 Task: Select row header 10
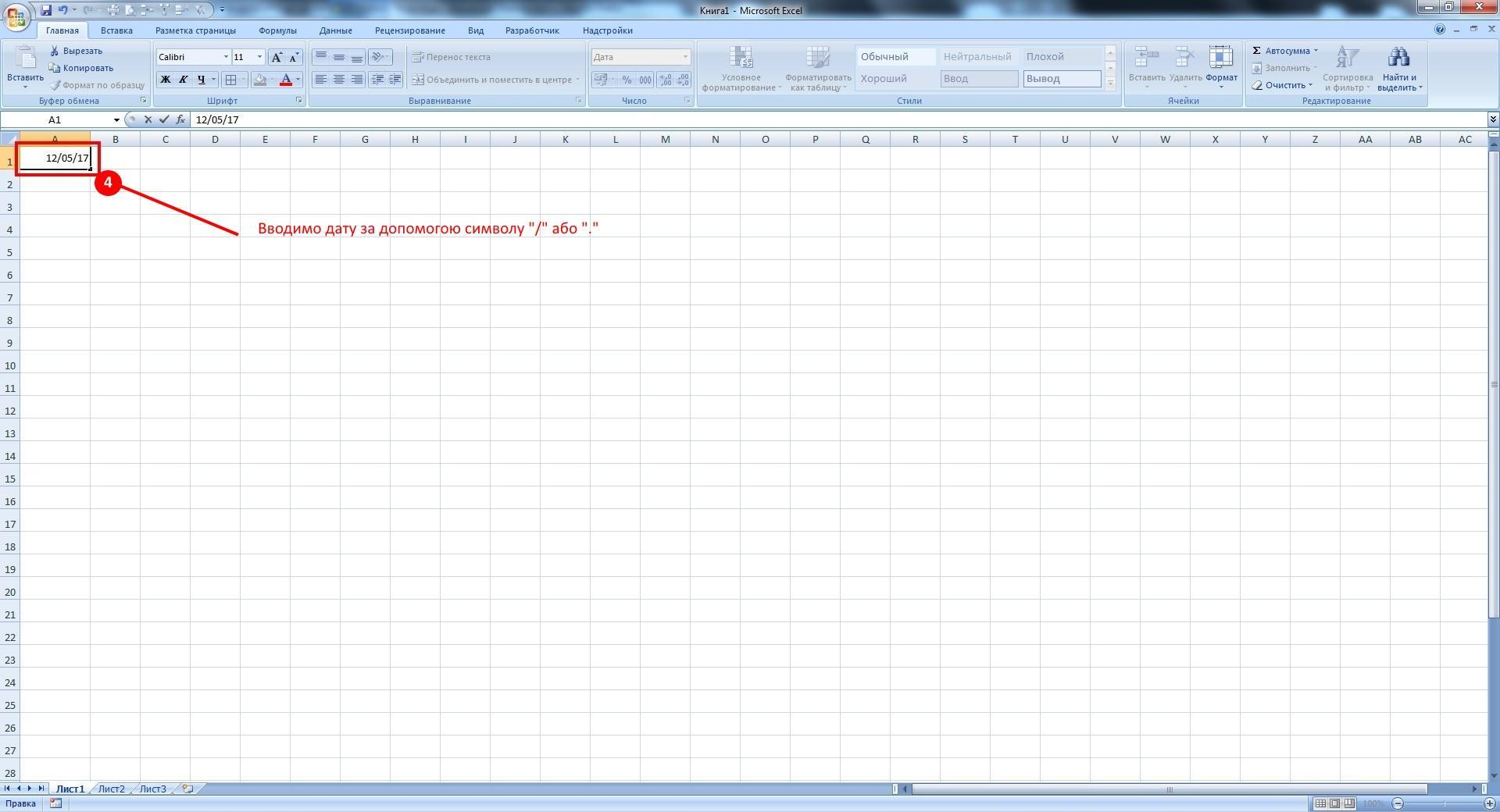[9, 365]
